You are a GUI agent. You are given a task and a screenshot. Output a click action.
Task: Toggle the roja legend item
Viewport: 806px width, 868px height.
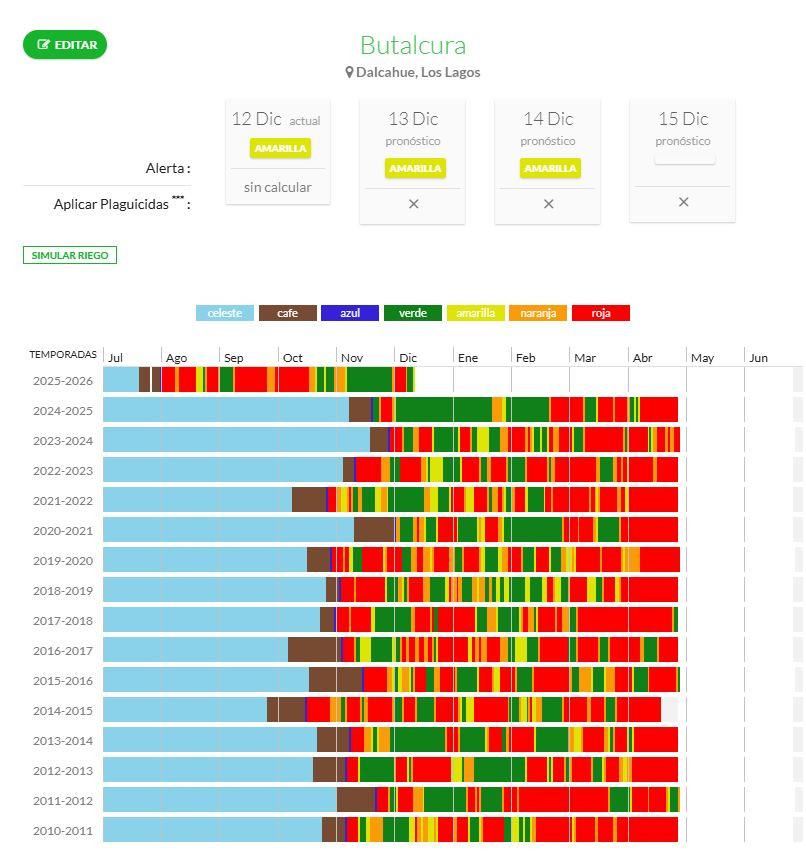pos(600,313)
